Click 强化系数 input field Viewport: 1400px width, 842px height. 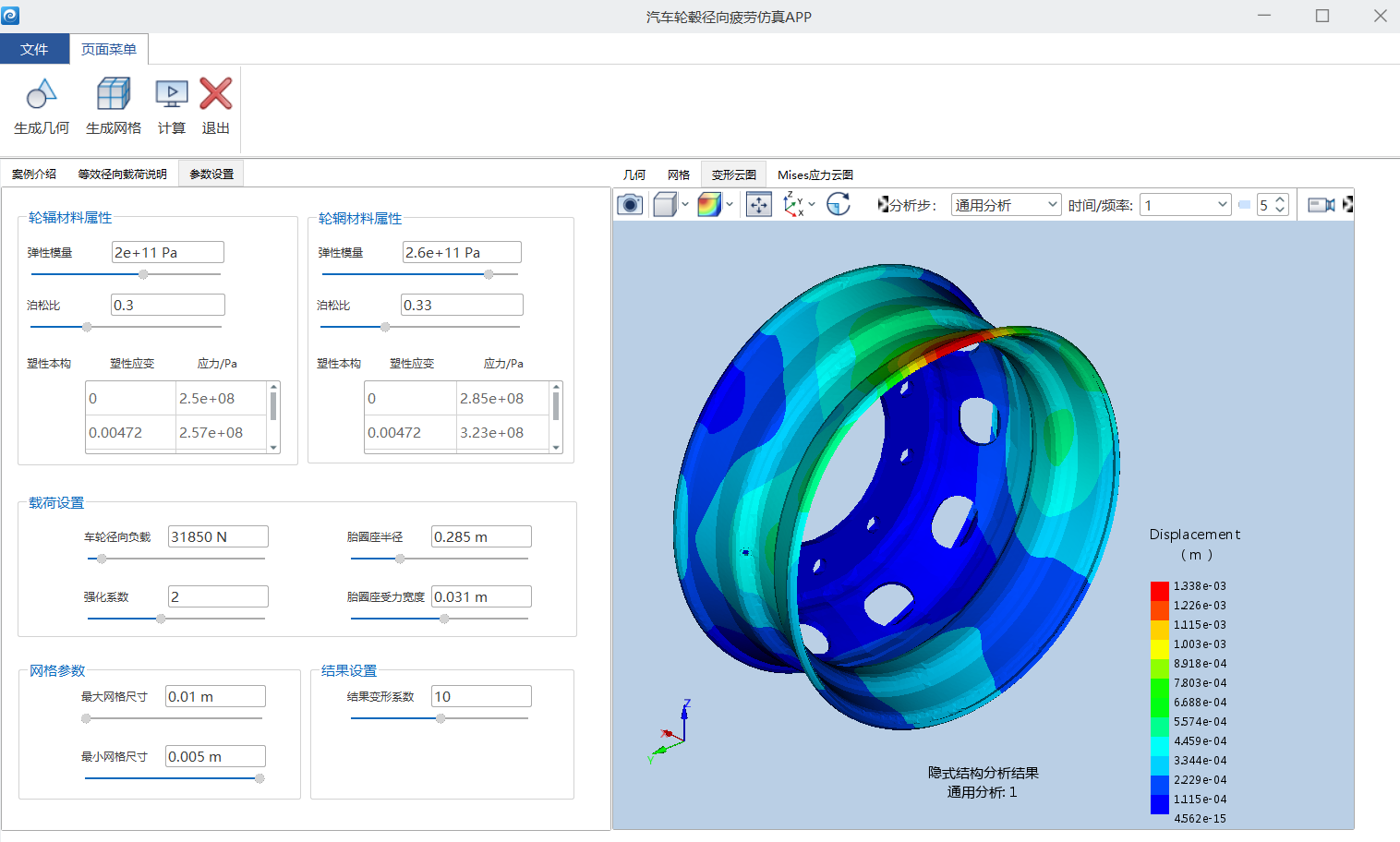coord(218,596)
